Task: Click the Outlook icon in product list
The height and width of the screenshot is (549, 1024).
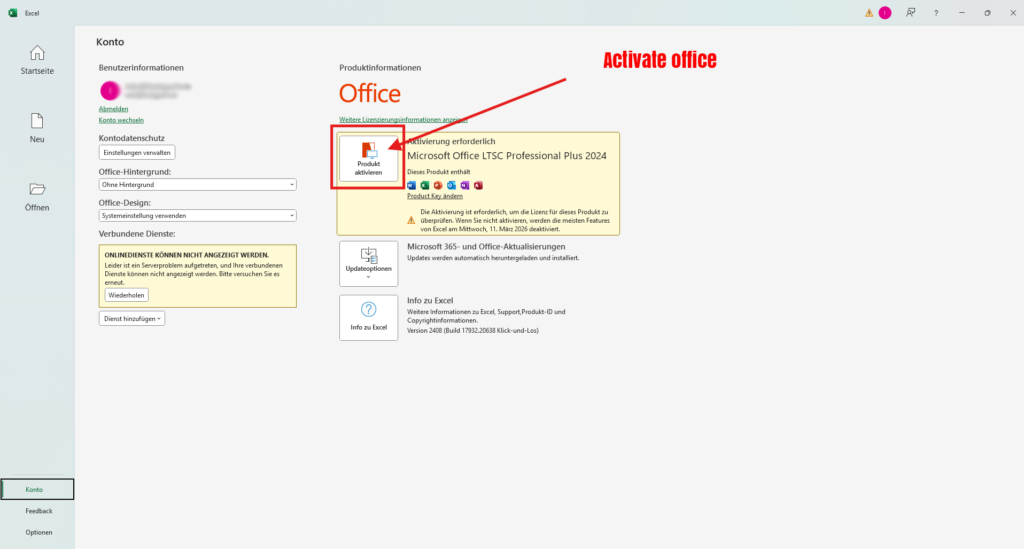Action: pyautogui.click(x=451, y=185)
